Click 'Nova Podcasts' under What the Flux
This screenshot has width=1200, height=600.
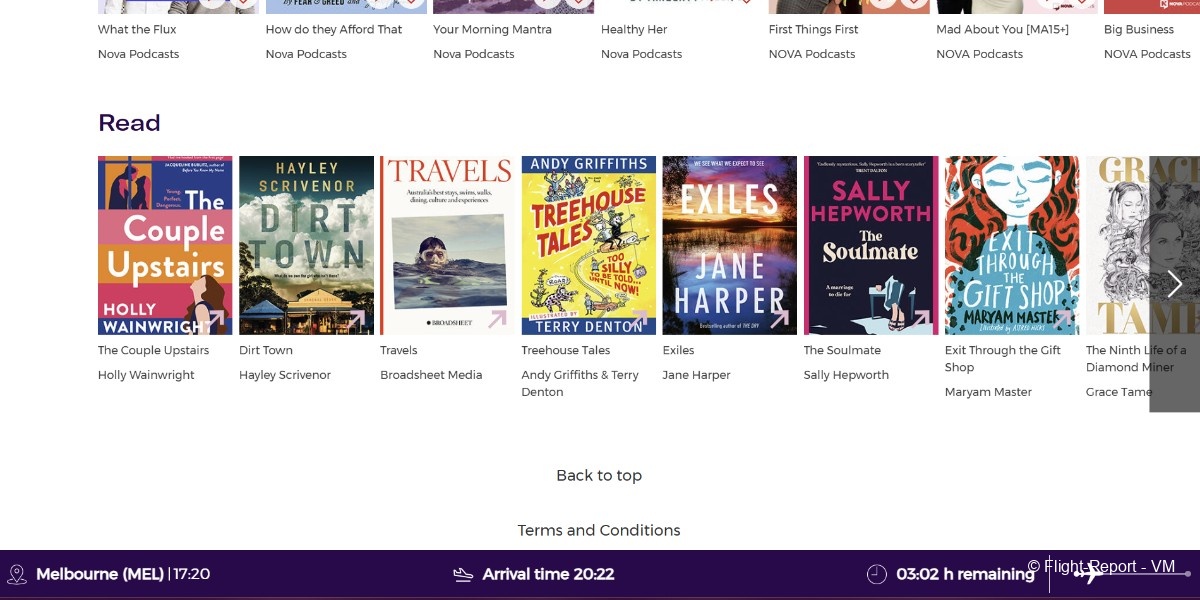click(x=139, y=54)
